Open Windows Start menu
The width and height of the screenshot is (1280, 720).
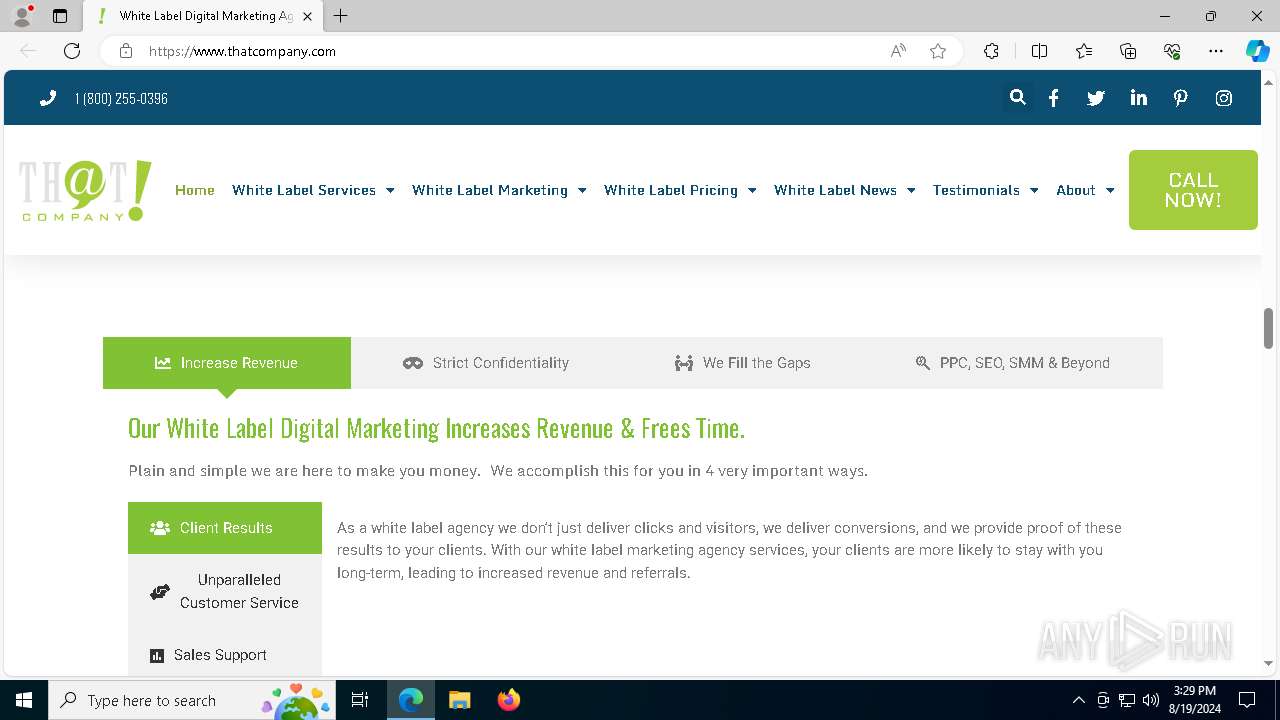24,700
